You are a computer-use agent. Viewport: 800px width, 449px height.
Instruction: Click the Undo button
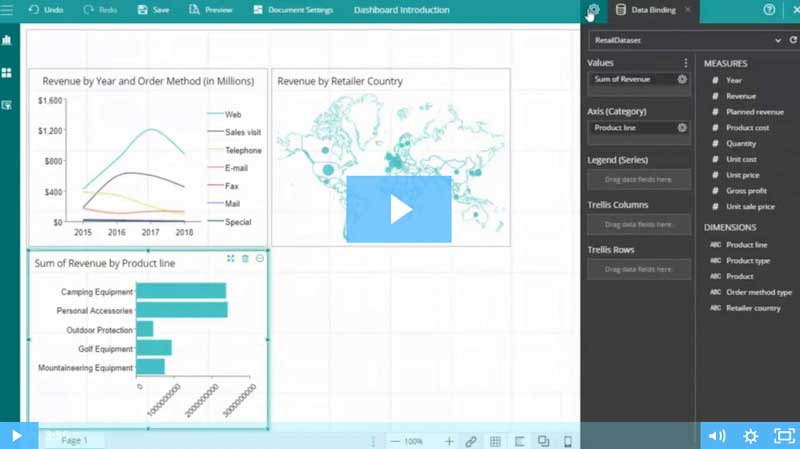[x=46, y=10]
